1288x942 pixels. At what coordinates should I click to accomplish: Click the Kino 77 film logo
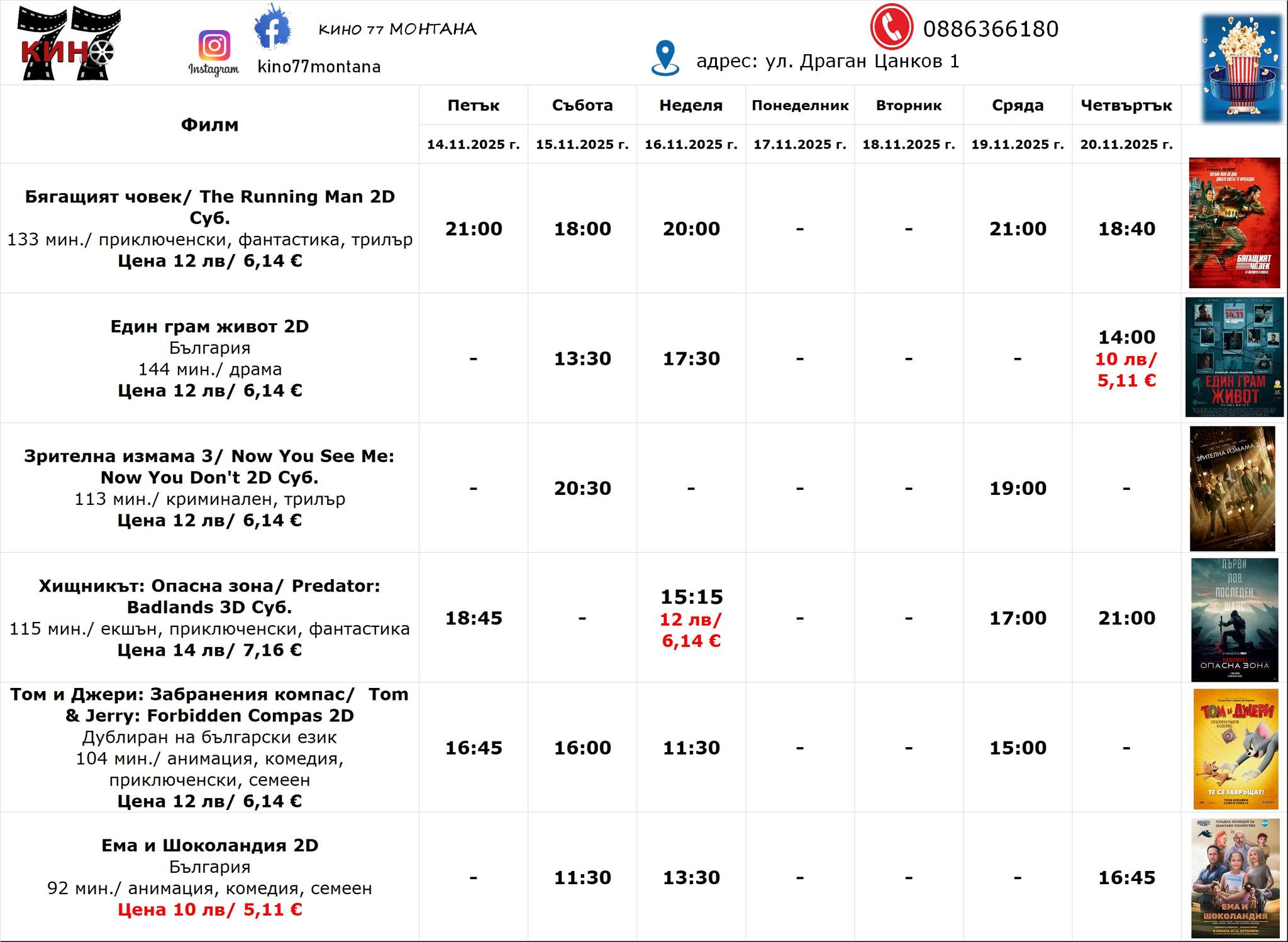68,43
